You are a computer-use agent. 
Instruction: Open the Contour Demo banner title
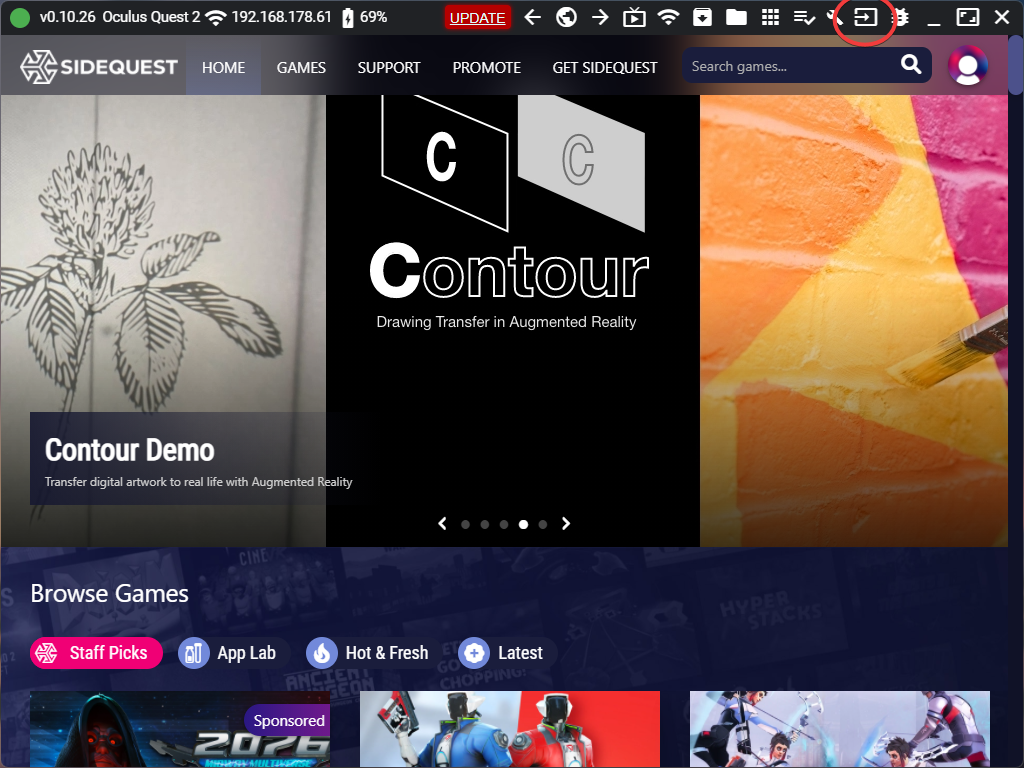(129, 450)
